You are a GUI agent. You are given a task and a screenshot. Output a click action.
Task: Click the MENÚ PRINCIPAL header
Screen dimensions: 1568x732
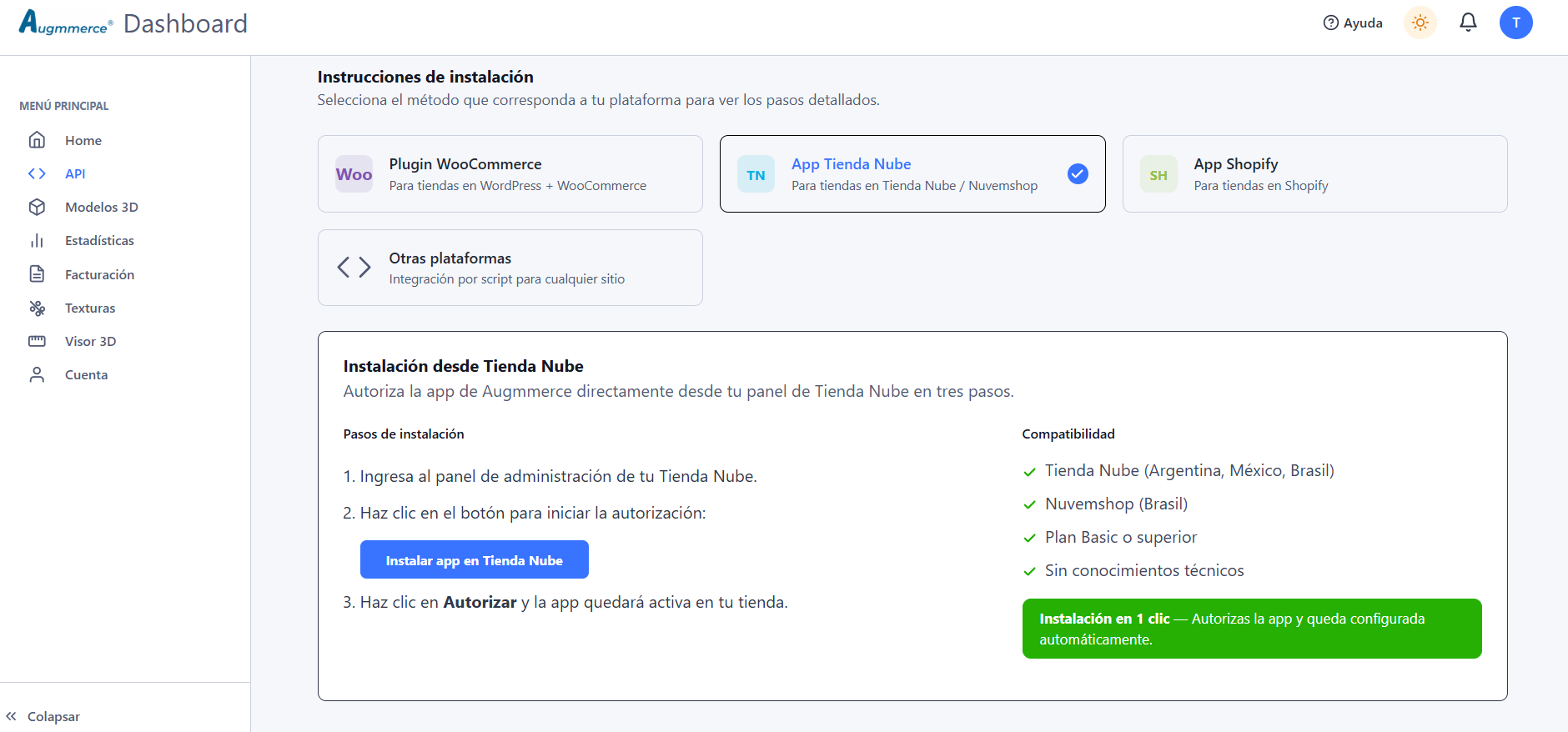click(x=64, y=106)
